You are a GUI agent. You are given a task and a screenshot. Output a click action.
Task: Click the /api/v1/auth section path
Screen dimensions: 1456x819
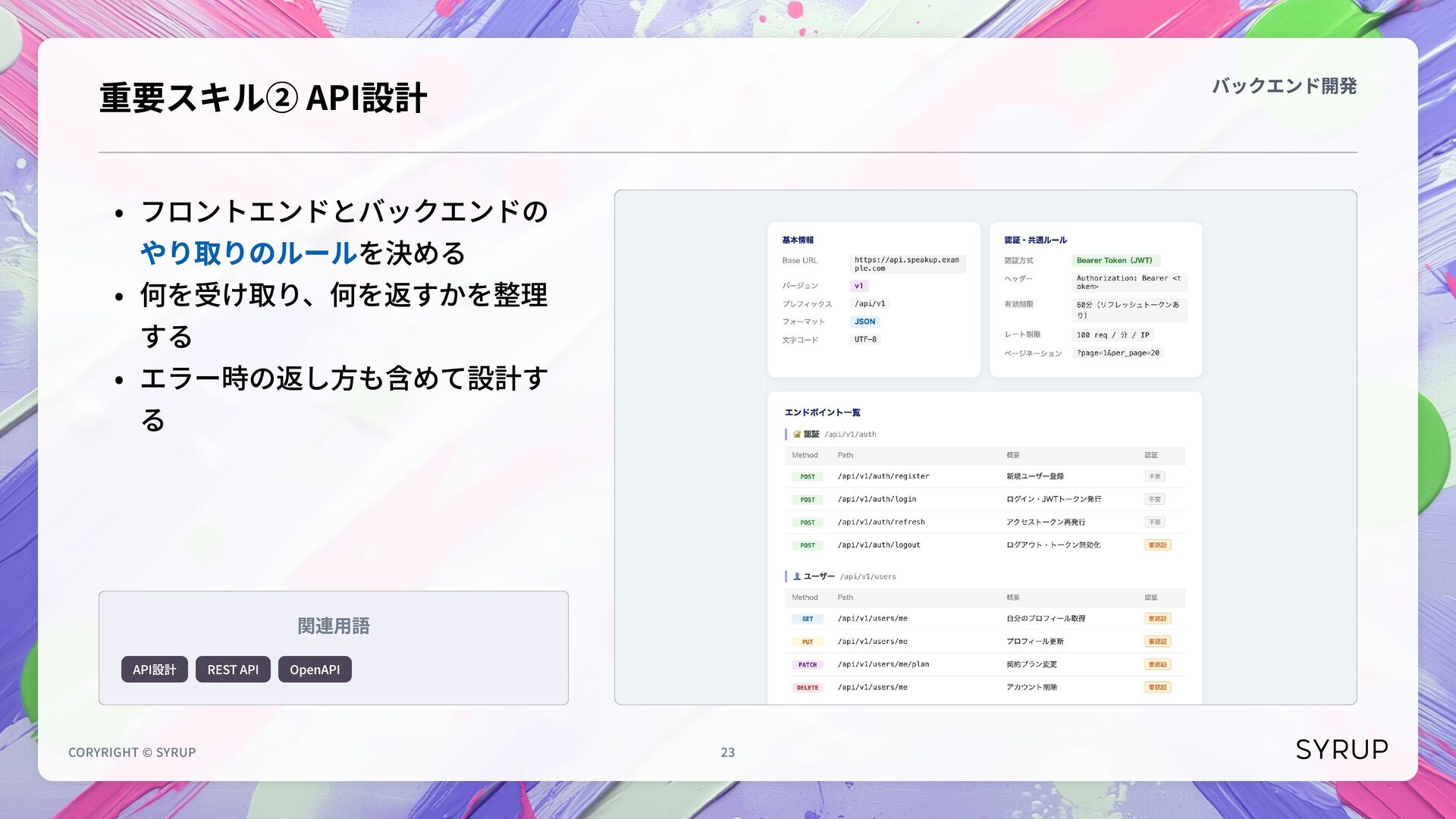850,435
